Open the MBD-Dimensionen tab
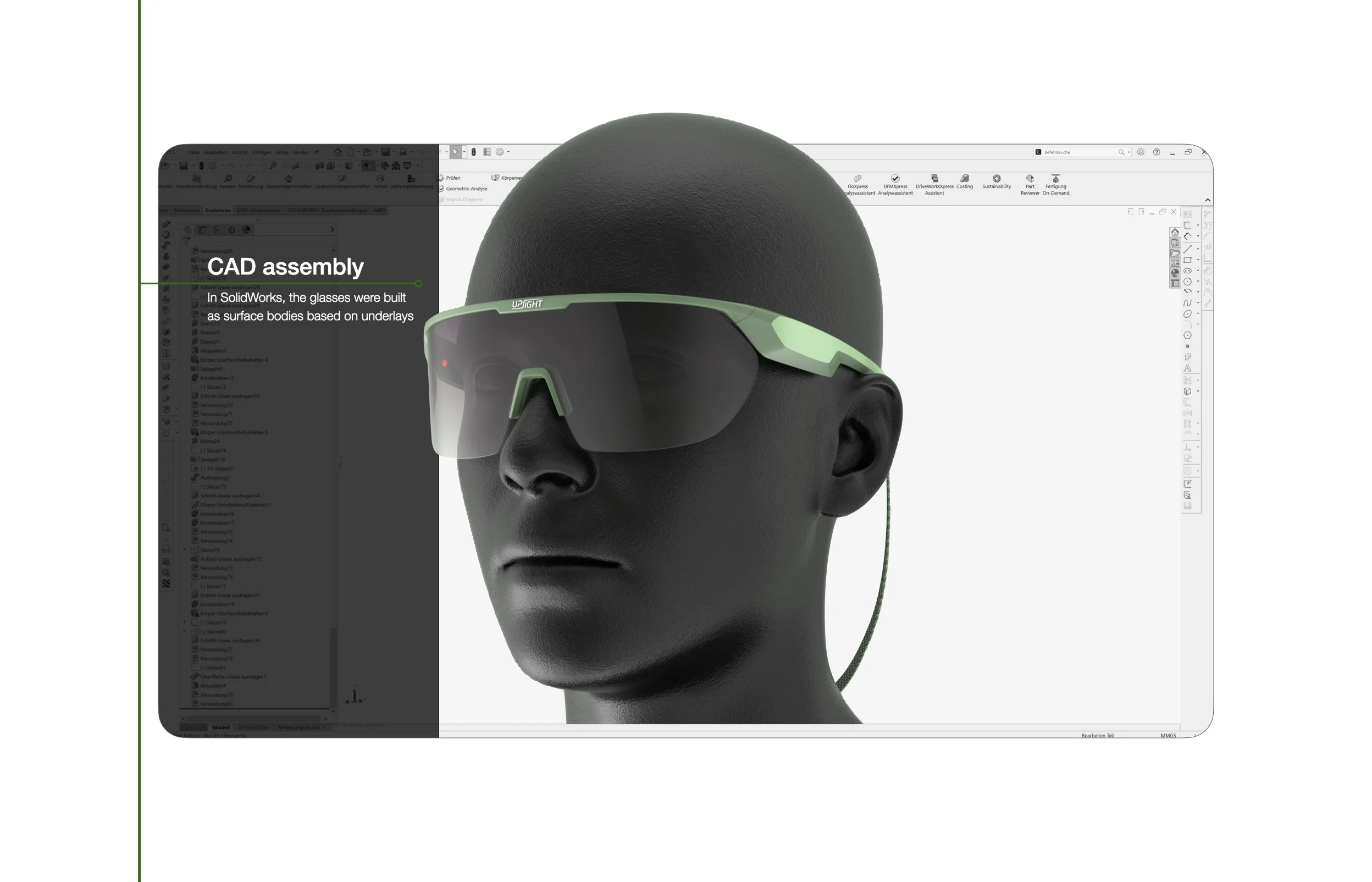 (x=258, y=210)
